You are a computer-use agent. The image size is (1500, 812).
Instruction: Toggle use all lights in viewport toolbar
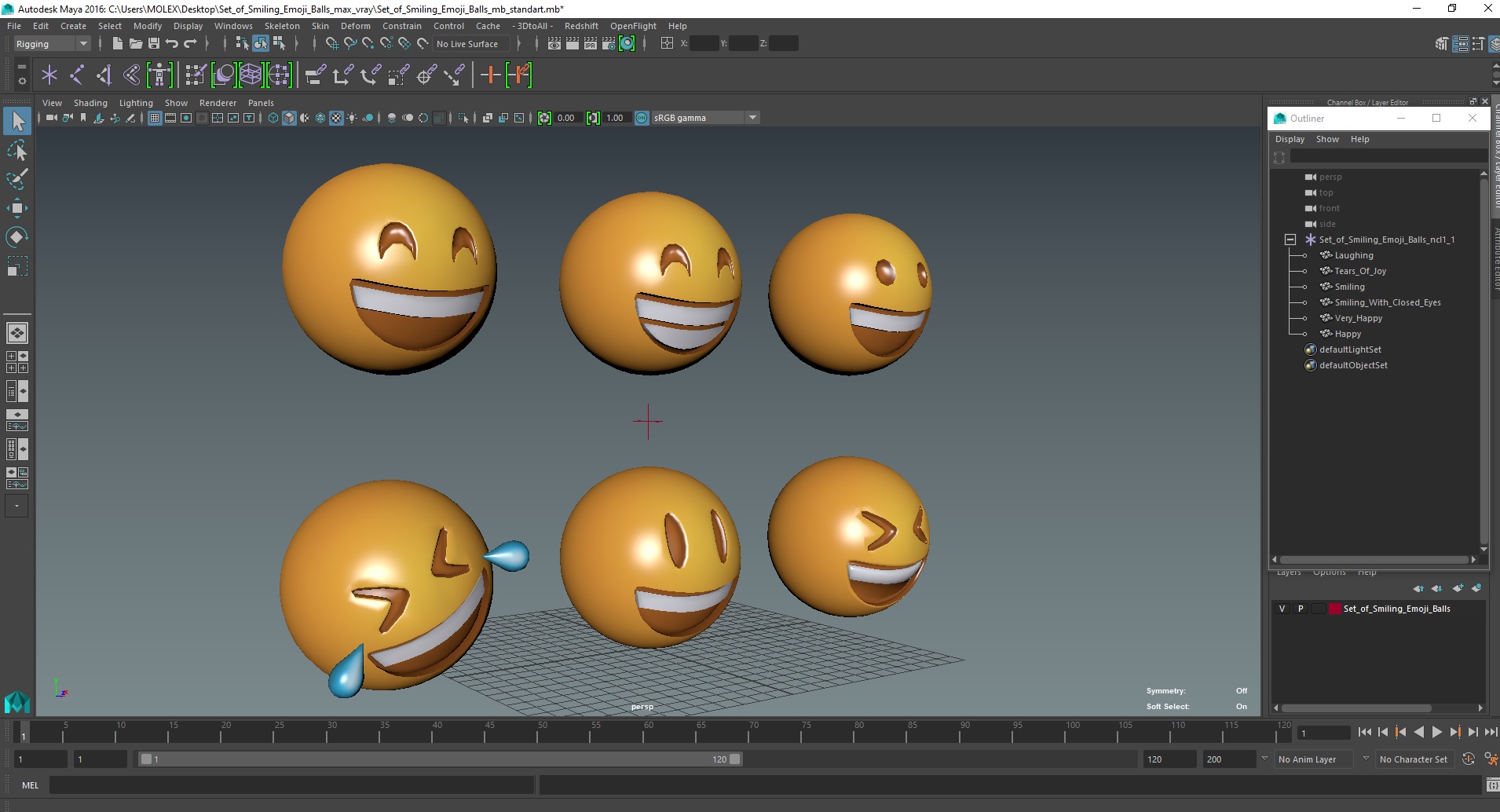tap(352, 118)
